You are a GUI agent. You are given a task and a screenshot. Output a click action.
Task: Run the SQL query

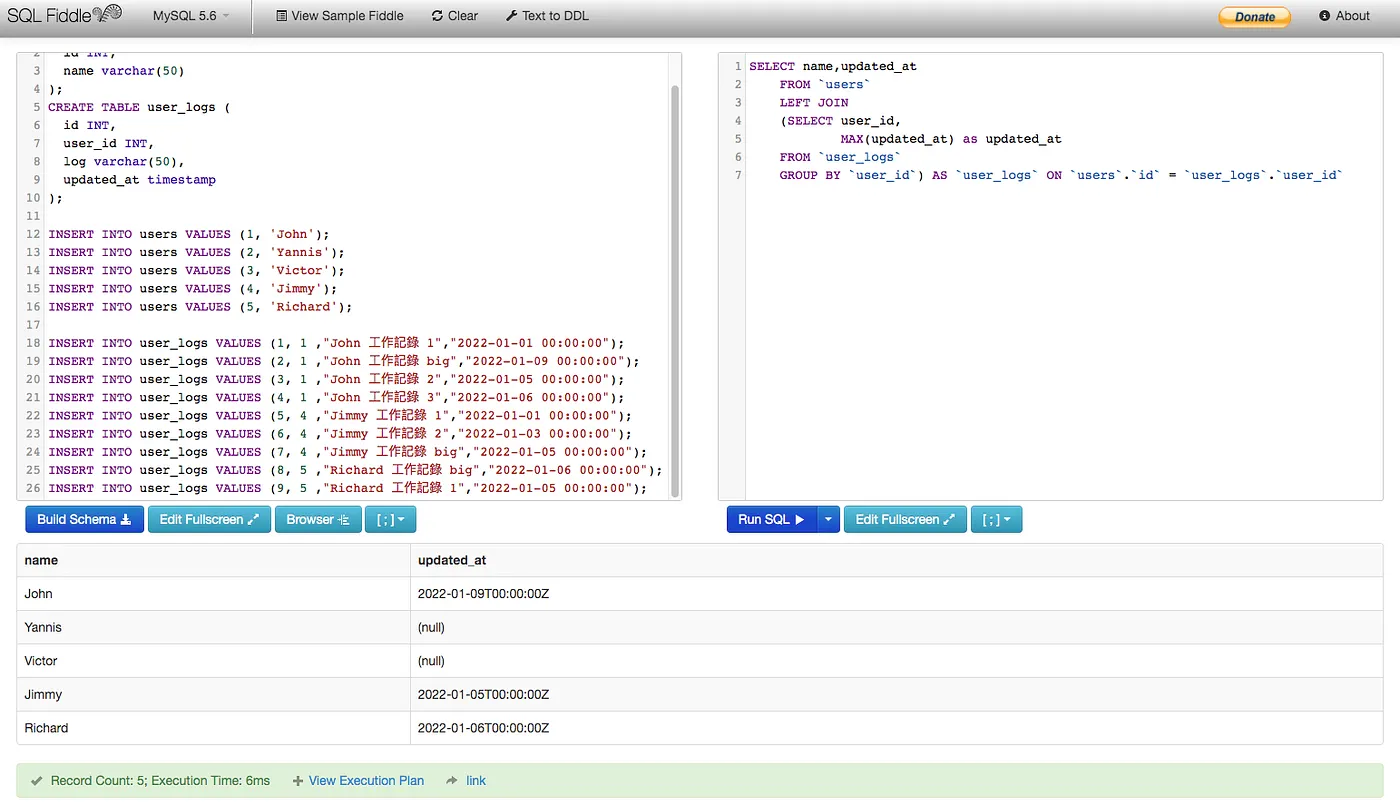(771, 519)
